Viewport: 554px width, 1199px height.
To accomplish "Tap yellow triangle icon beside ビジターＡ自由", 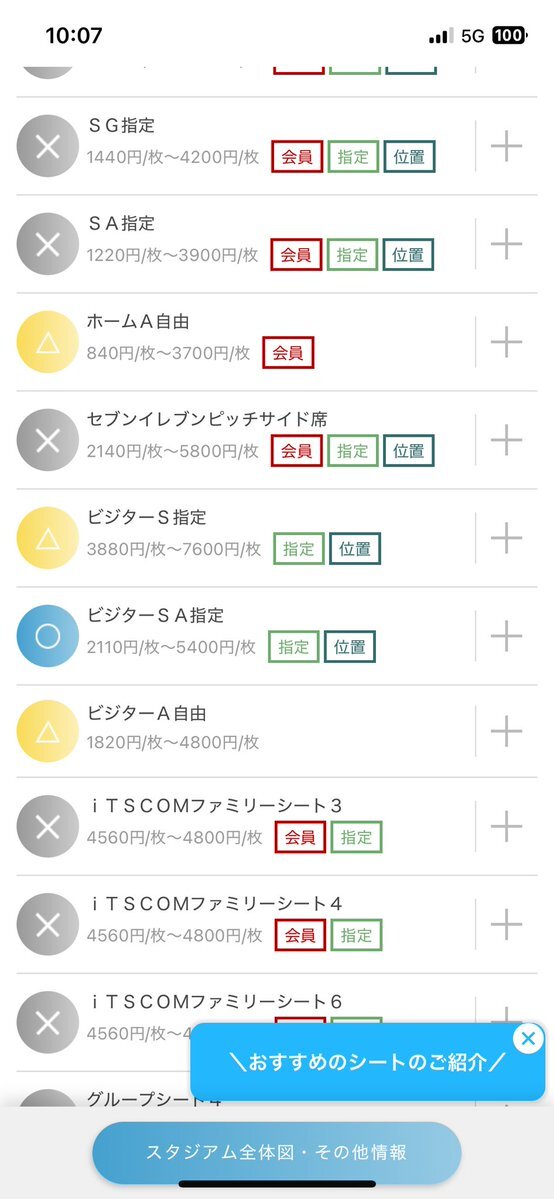I will [47, 731].
